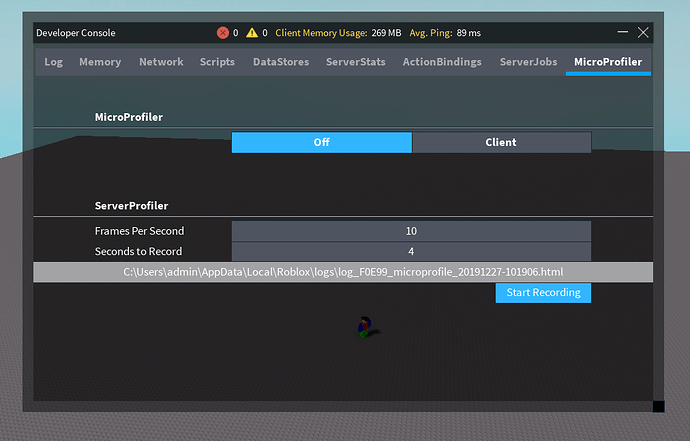Start Recording the server profiler

click(x=543, y=293)
